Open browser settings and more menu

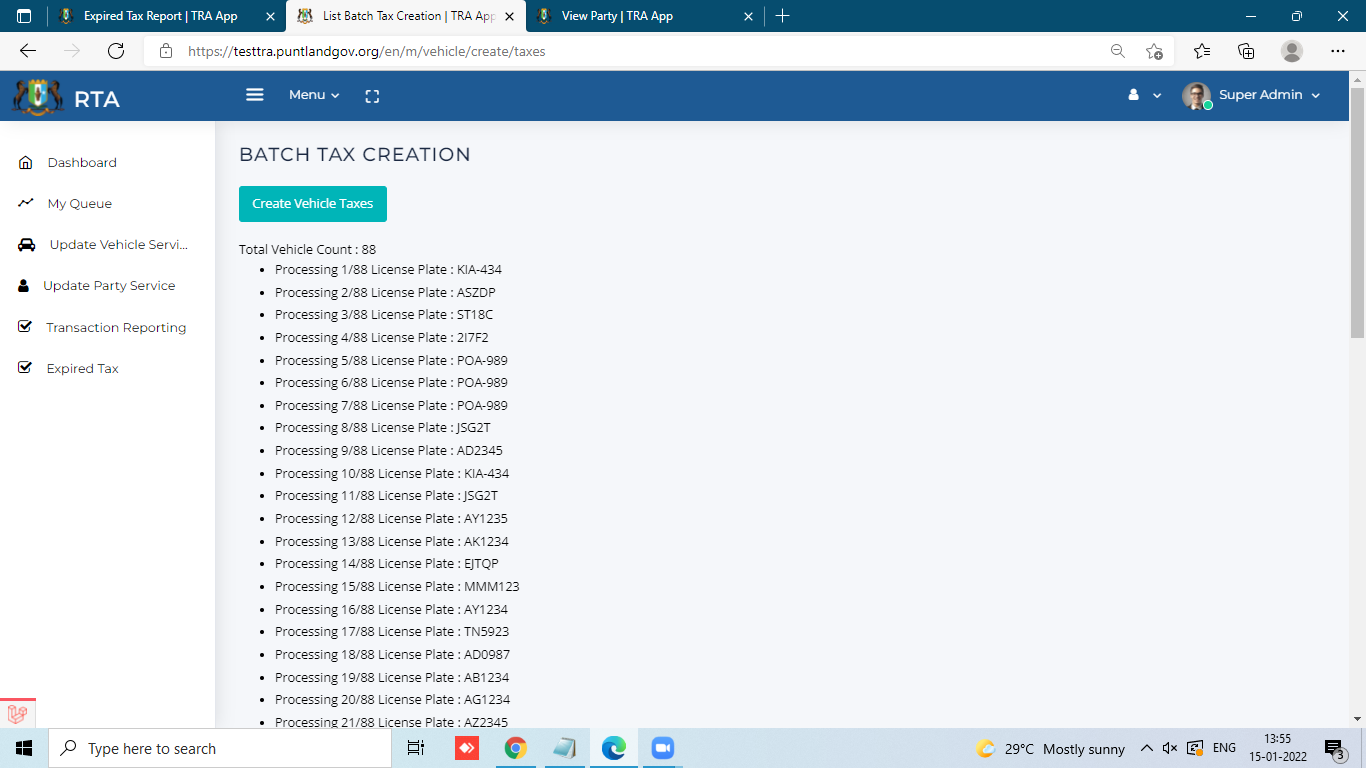1338,51
